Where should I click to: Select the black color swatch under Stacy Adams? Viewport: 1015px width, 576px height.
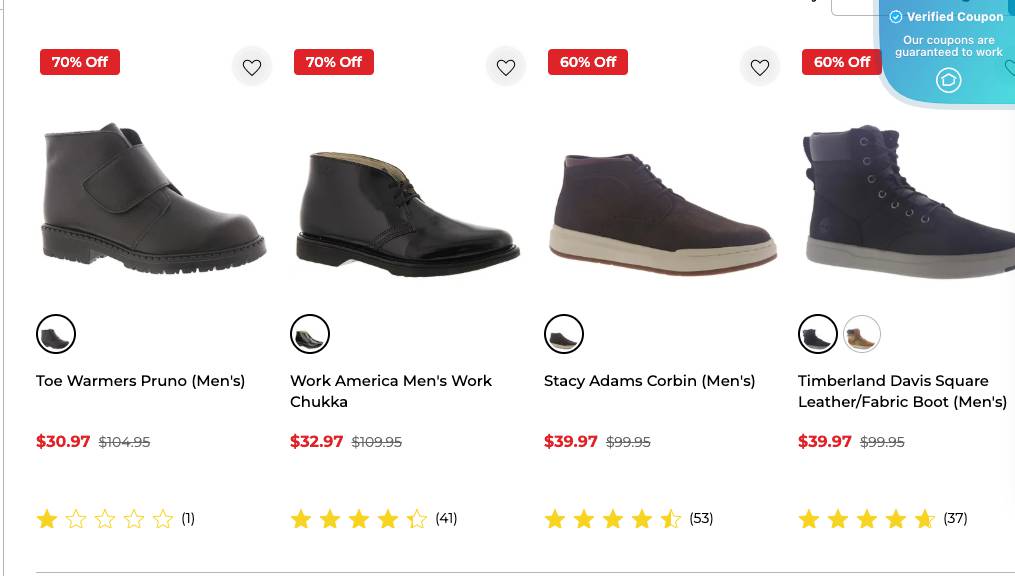[x=564, y=334]
